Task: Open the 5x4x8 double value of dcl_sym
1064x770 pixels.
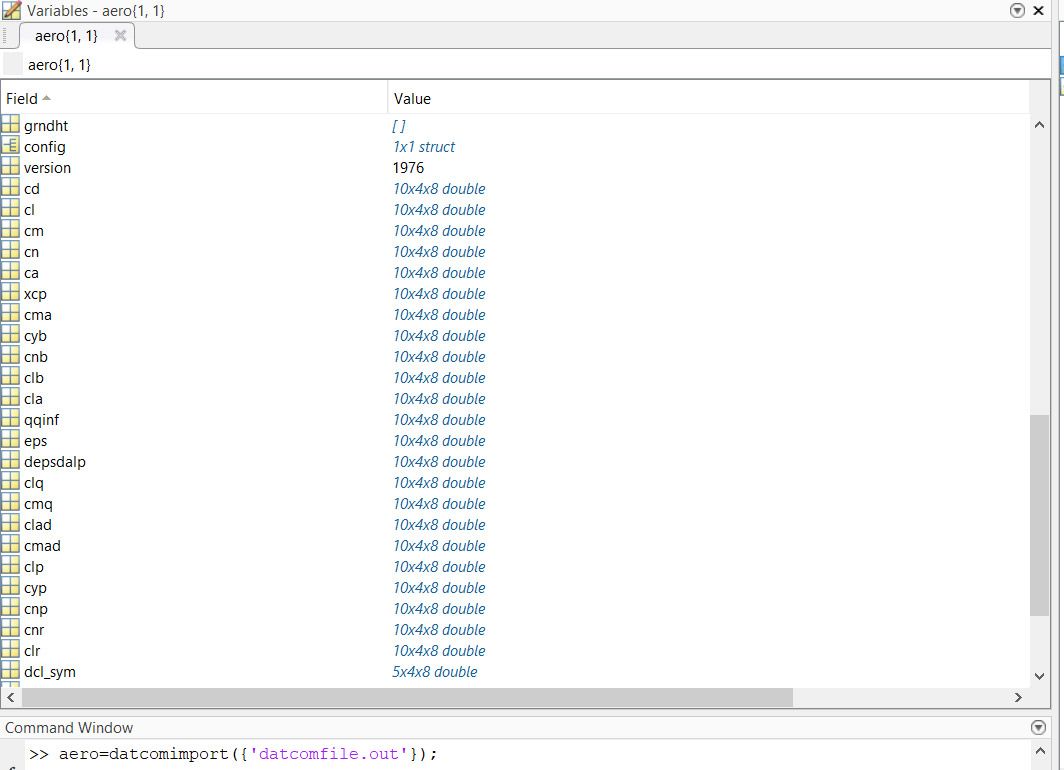Action: coord(435,671)
